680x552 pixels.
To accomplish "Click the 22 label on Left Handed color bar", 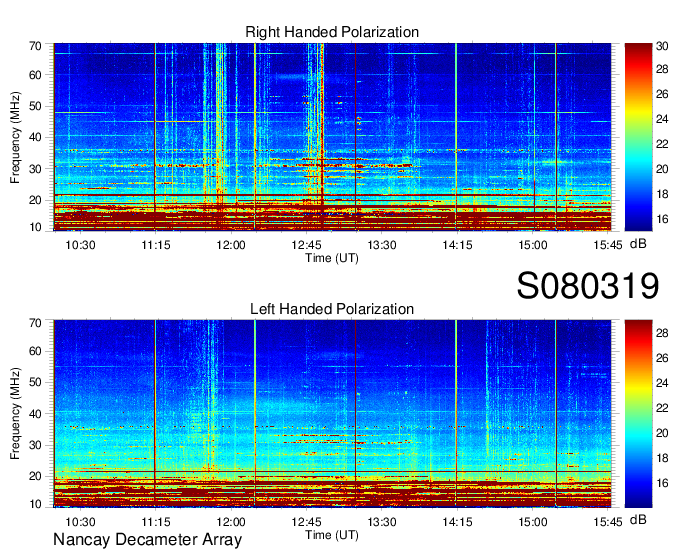I will pyautogui.click(x=662, y=408).
